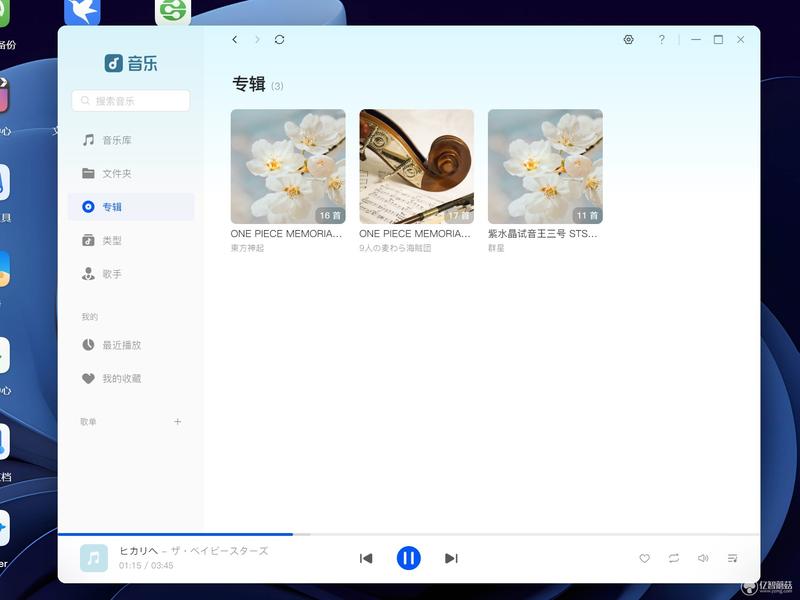Add a new playlist with plus icon
The image size is (800, 600).
pyautogui.click(x=177, y=421)
